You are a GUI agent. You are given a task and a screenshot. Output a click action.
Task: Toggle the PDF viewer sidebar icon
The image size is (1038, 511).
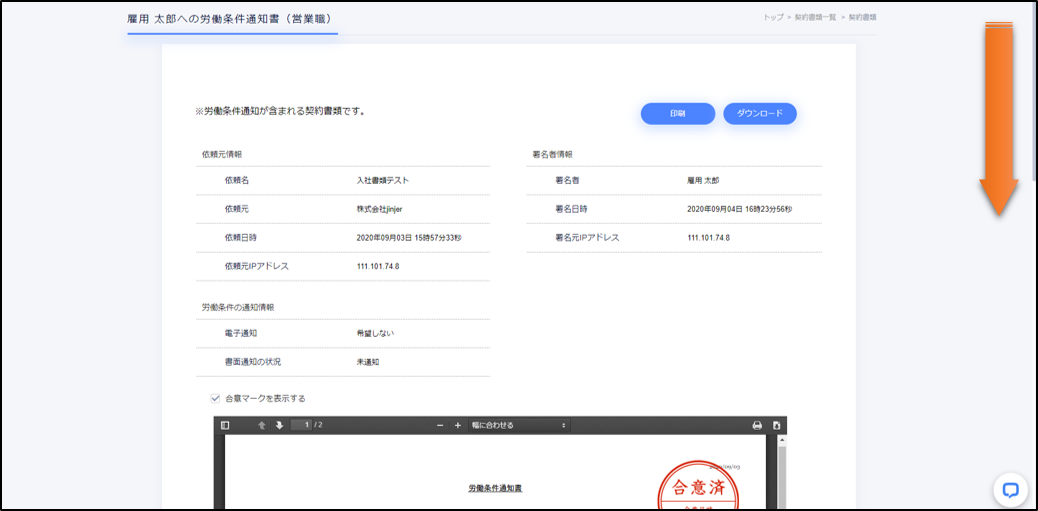pyautogui.click(x=225, y=425)
